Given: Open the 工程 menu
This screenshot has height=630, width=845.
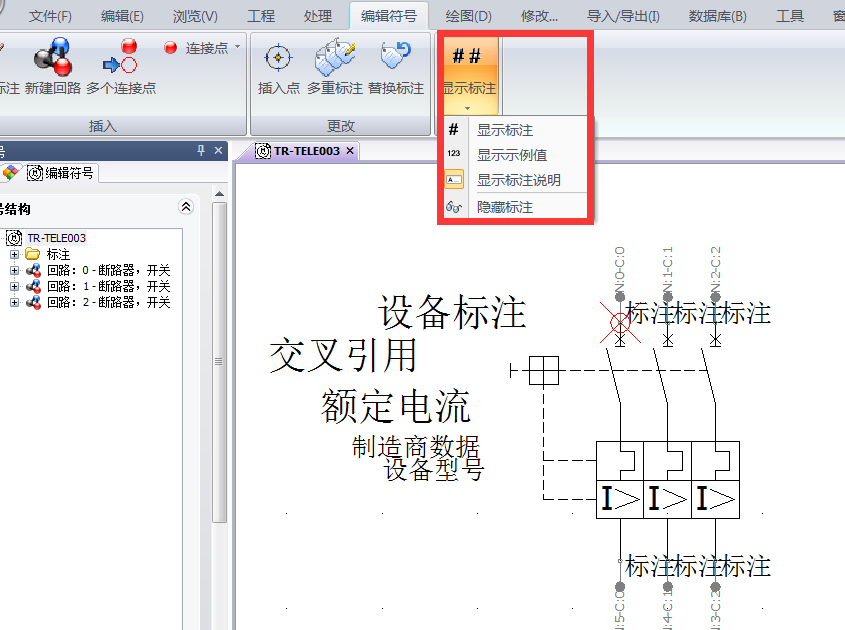Looking at the screenshot, I should click(261, 16).
